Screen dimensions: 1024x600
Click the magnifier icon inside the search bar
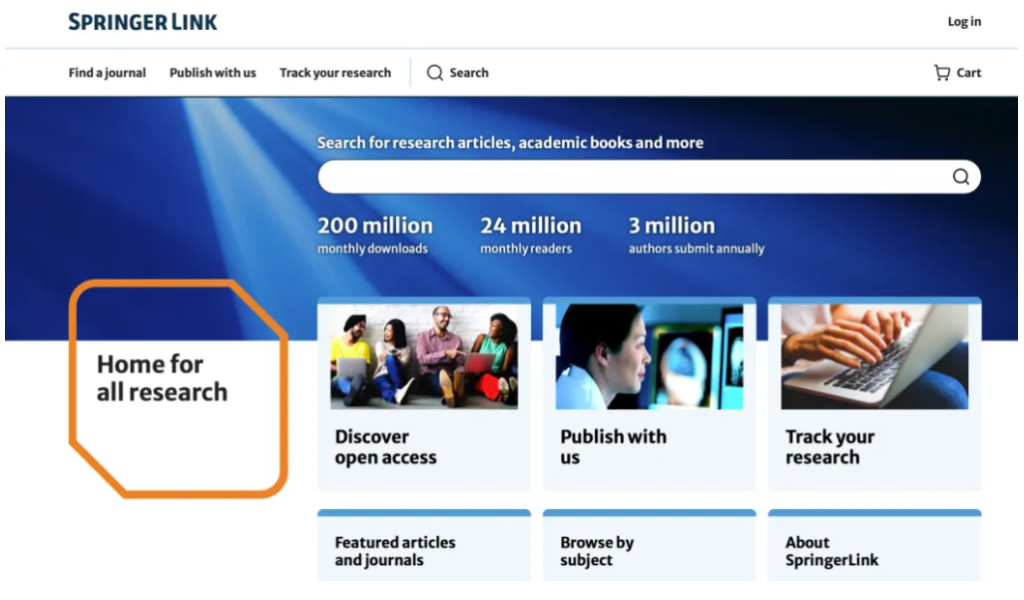coord(960,177)
